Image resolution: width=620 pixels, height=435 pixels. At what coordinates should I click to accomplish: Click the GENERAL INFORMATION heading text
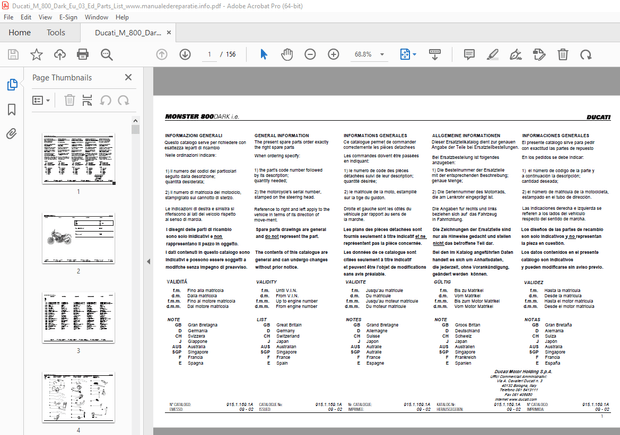(282, 136)
